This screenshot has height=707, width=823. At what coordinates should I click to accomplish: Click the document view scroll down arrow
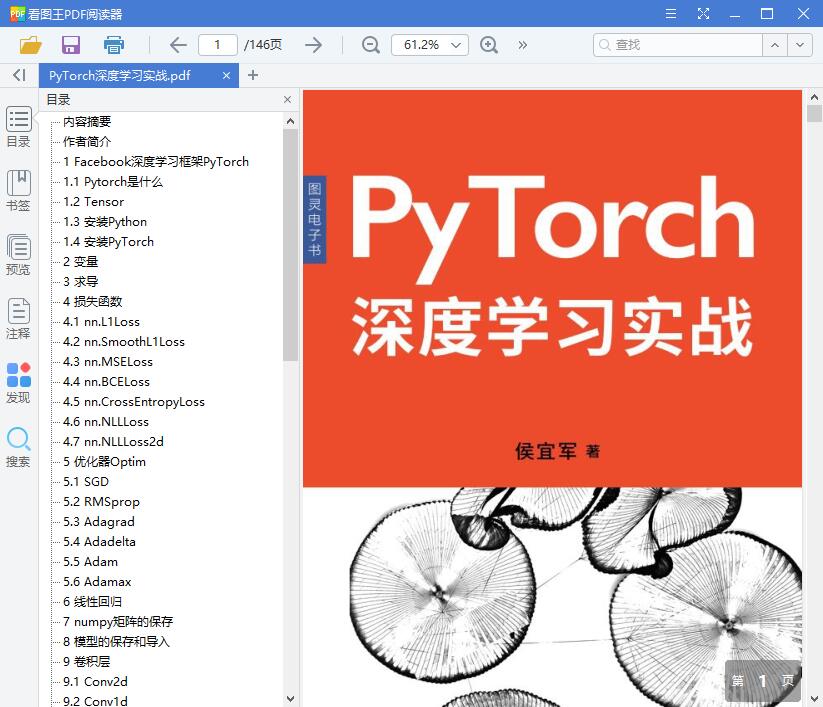coord(814,699)
